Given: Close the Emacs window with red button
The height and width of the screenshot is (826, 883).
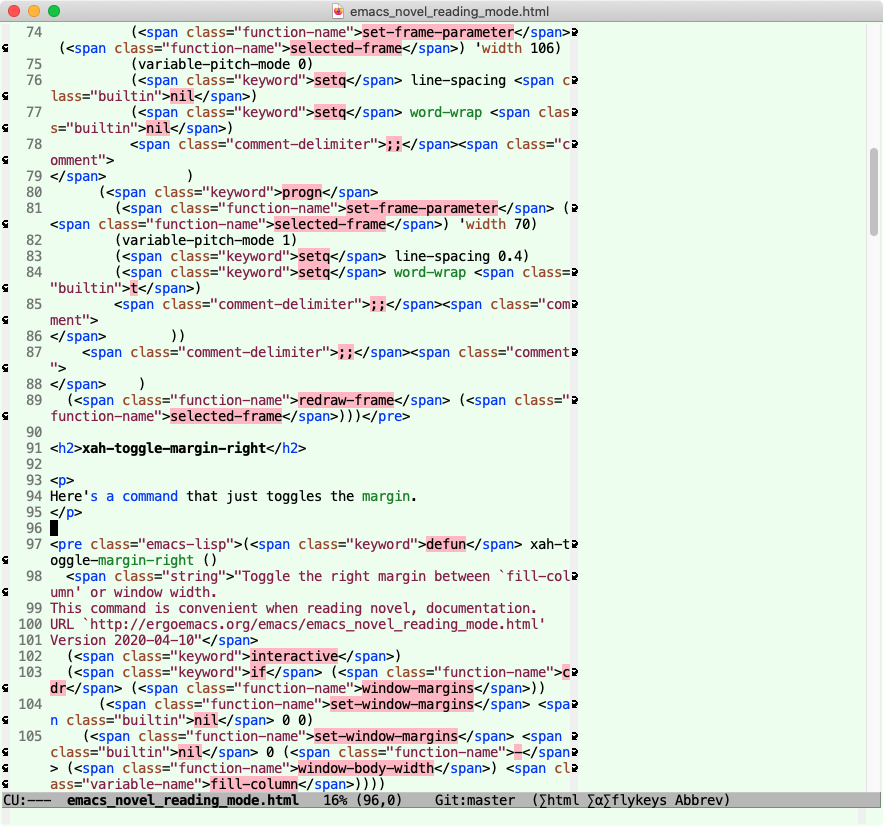Looking at the screenshot, I should coord(14,11).
